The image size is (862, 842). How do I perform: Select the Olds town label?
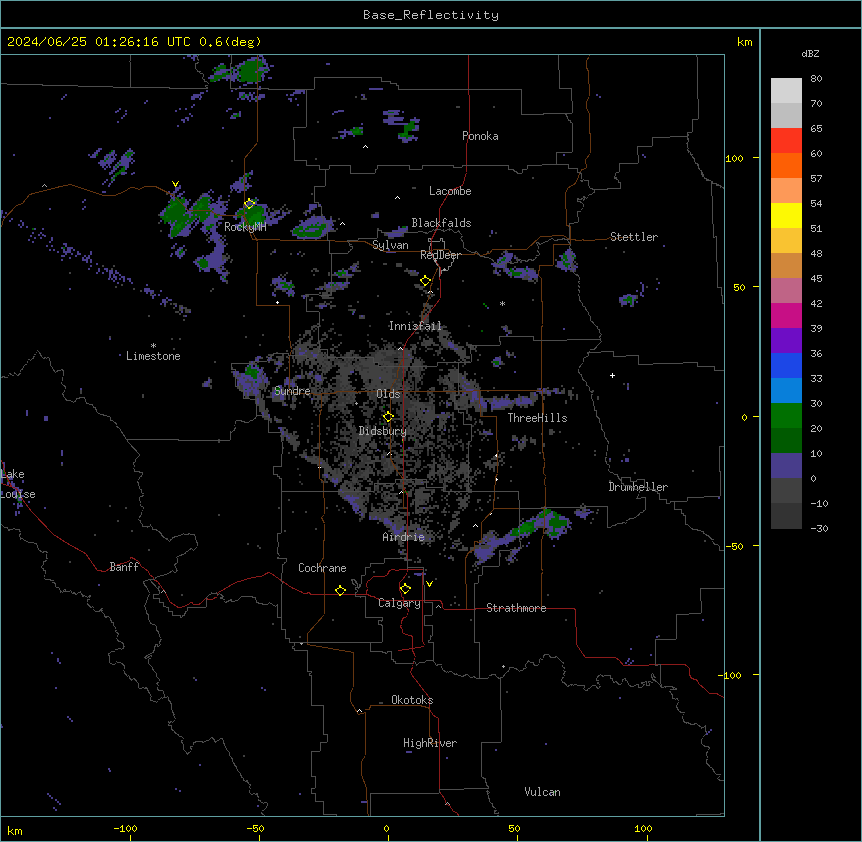coord(388,394)
